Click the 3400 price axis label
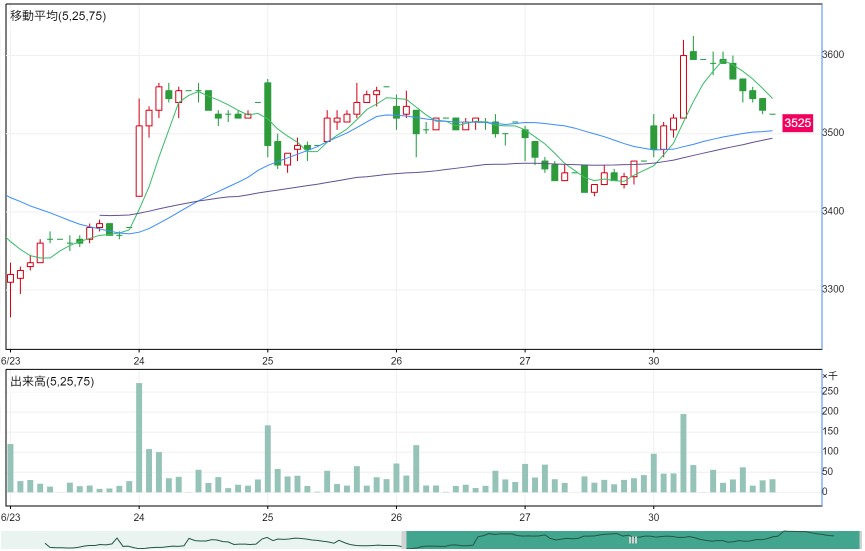Viewport: 865px width, 551px height. (832, 211)
